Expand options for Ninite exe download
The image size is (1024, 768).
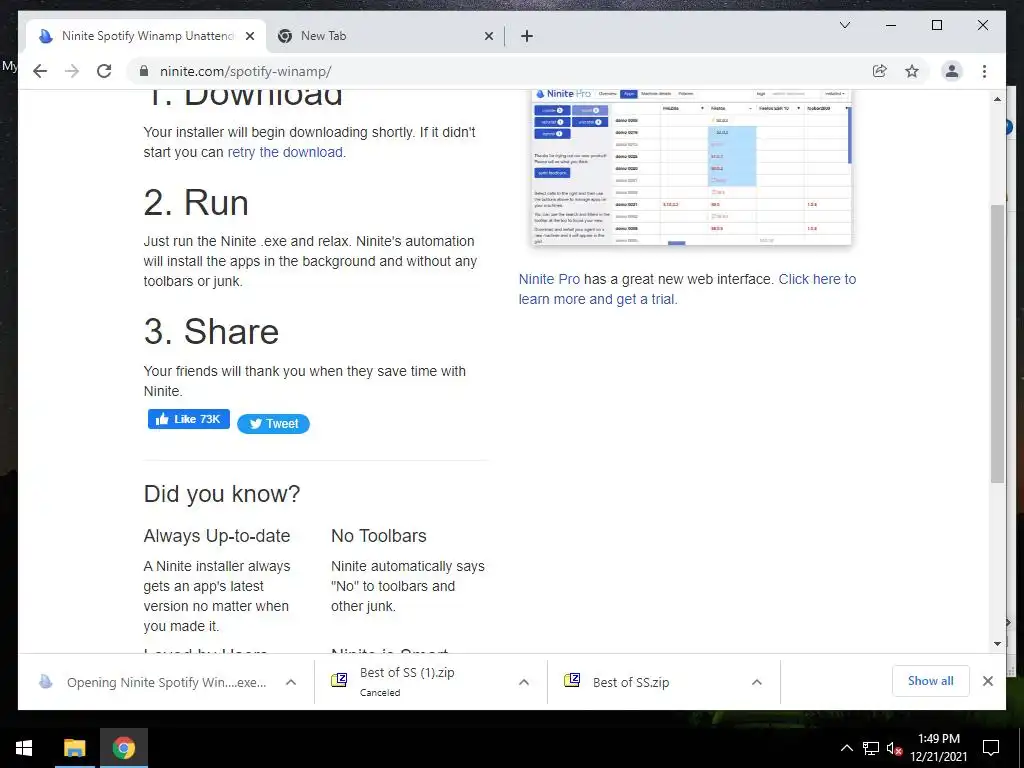[291, 682]
